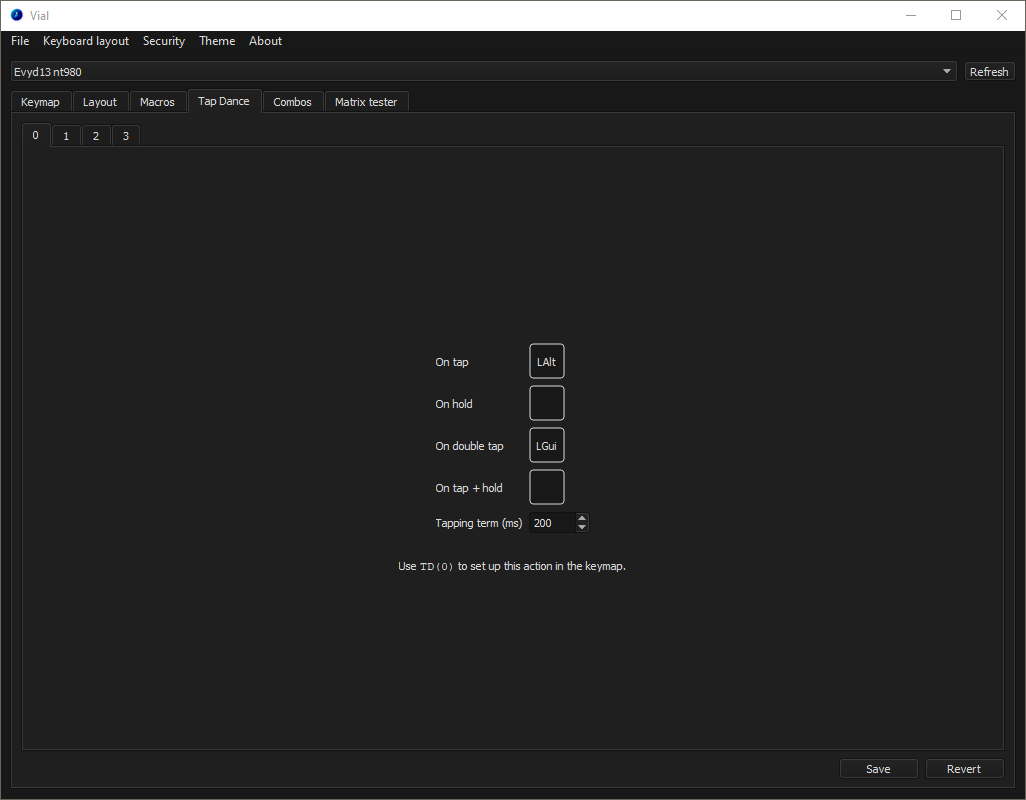1026x800 pixels.
Task: Select tap dance entry tab 0
Action: coord(35,135)
